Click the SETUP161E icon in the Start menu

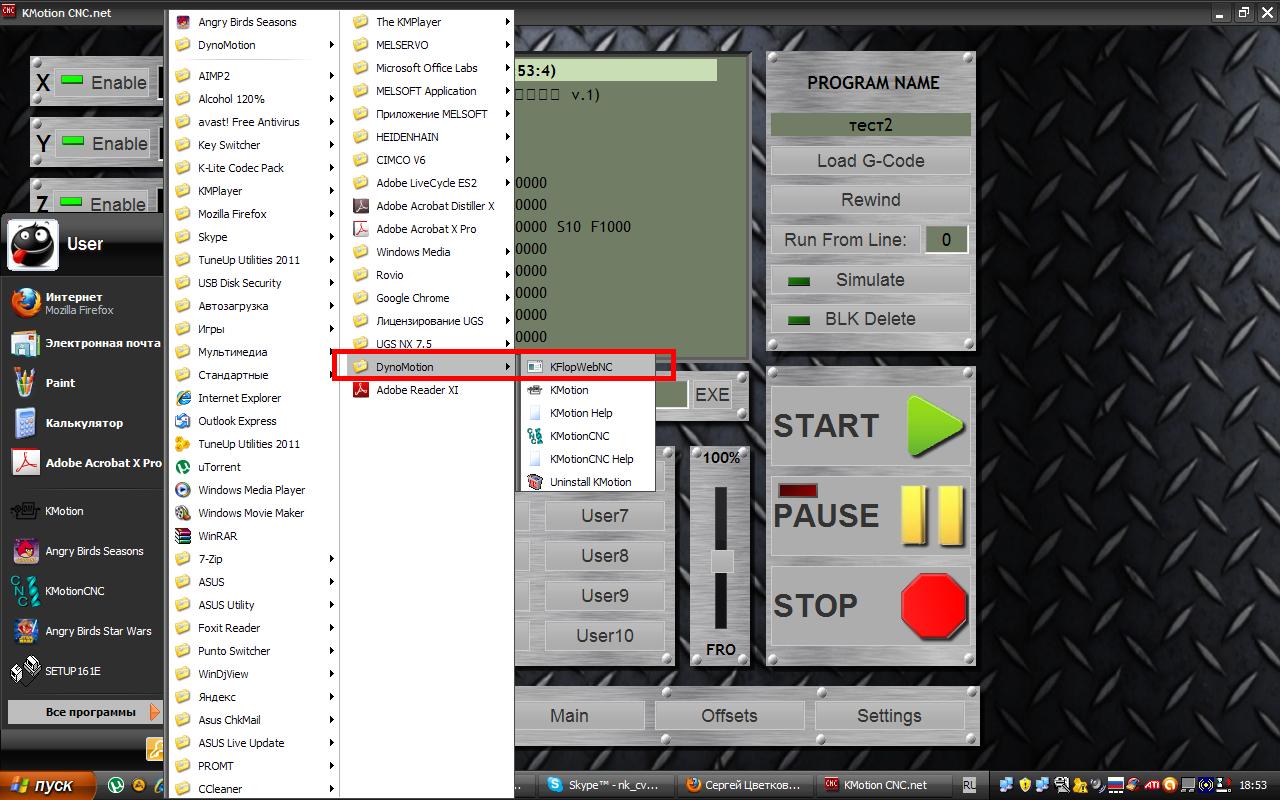(25, 671)
